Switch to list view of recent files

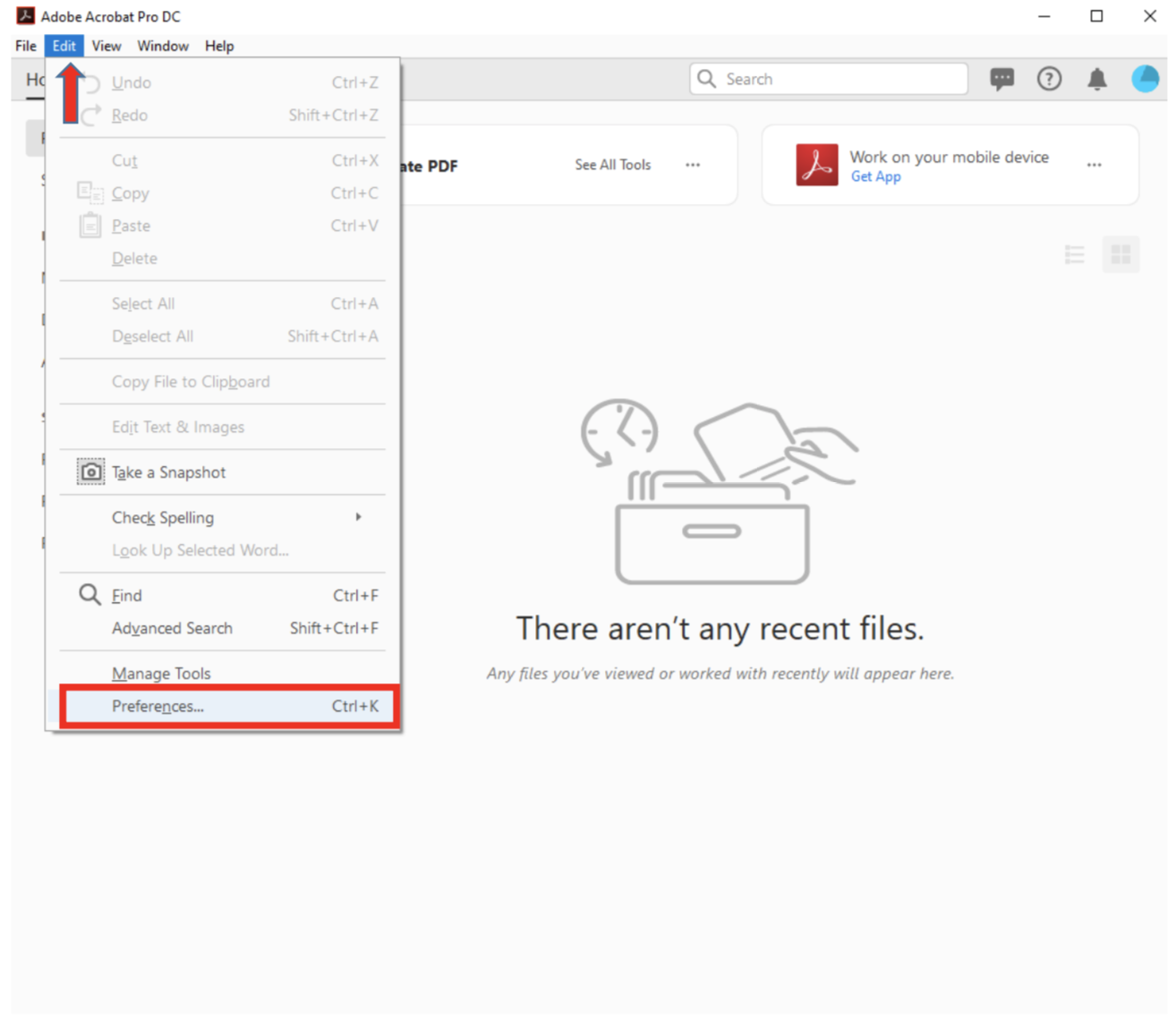tap(1074, 254)
